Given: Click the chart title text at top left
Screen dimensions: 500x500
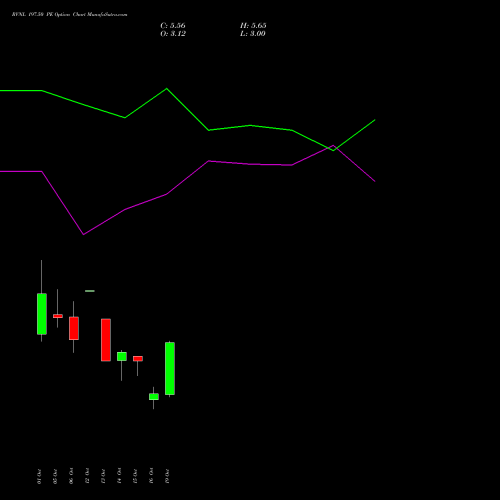Looking at the screenshot, I should 69,15.
